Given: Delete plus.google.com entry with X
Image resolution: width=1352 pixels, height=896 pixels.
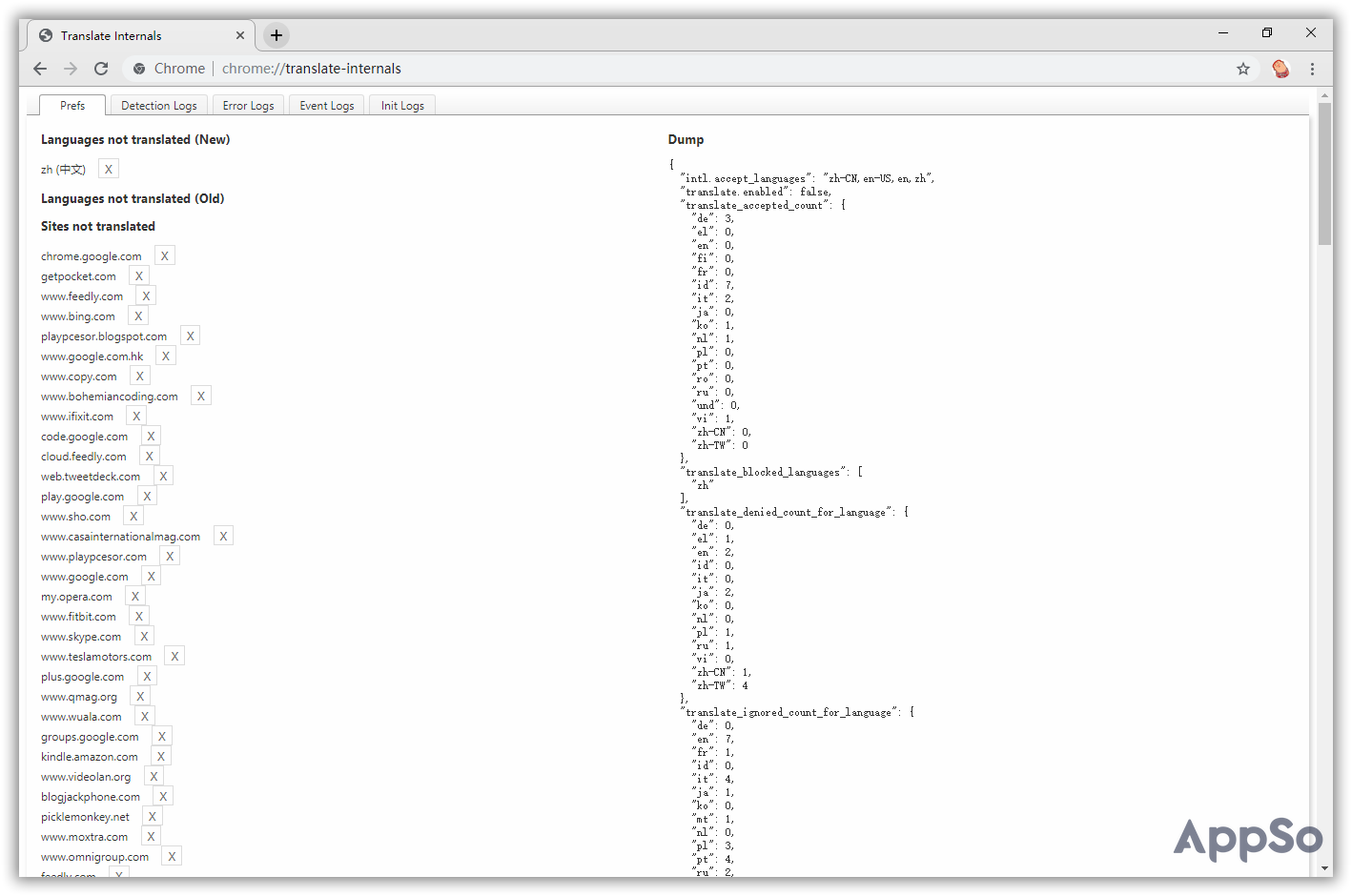Looking at the screenshot, I should tap(147, 677).
